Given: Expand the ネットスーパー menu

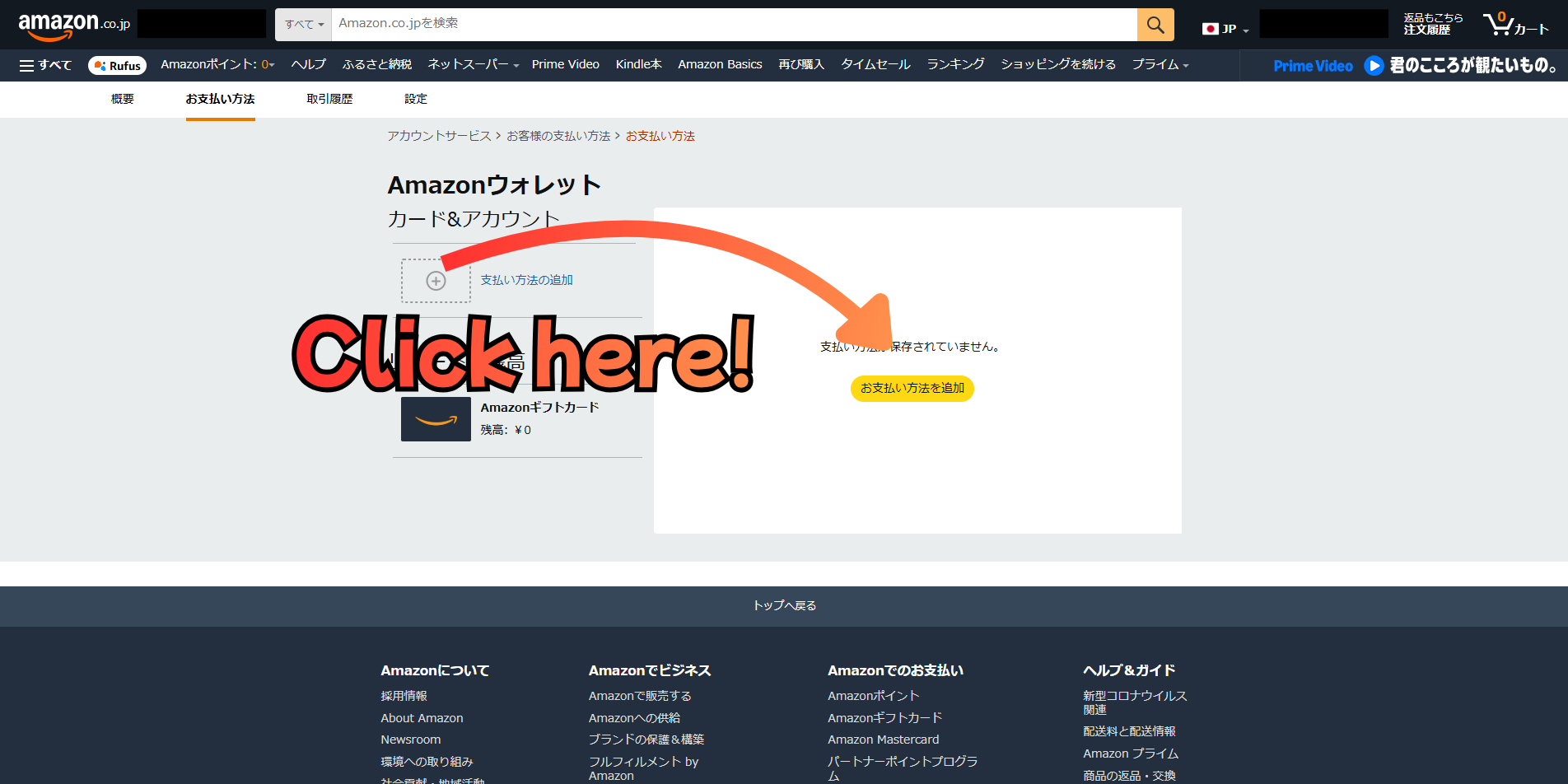Looking at the screenshot, I should pyautogui.click(x=473, y=64).
